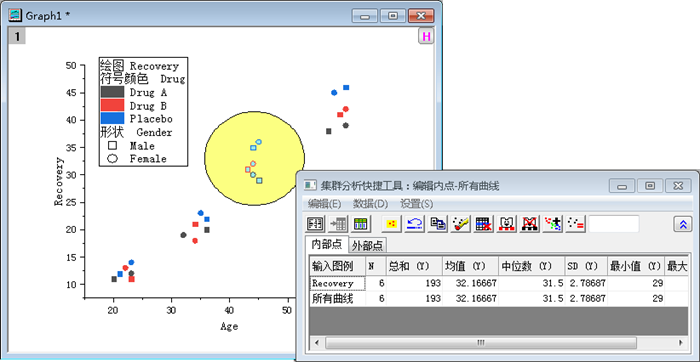
Task: Click the 输入图例 column header
Action: (338, 266)
